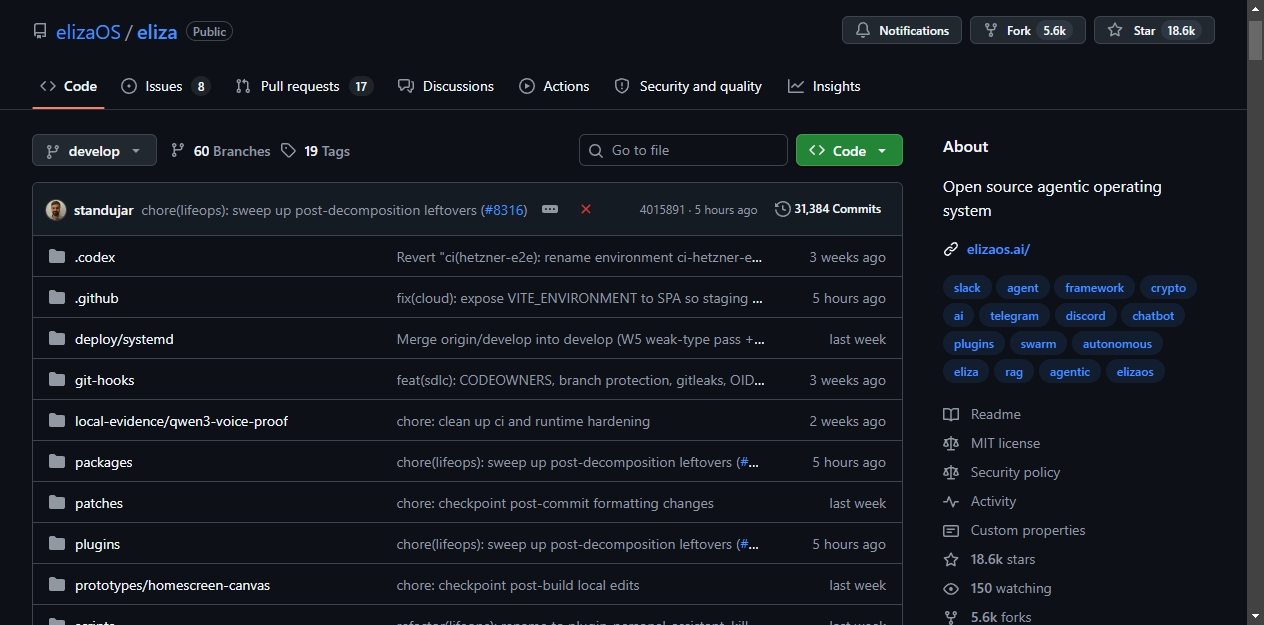
Task: Open the Custom properties link
Action: coord(1014,530)
